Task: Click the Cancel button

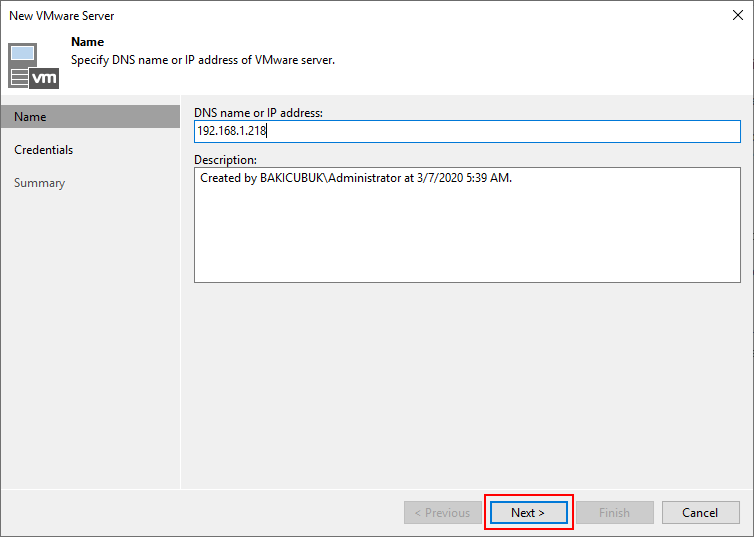Action: coord(700,512)
